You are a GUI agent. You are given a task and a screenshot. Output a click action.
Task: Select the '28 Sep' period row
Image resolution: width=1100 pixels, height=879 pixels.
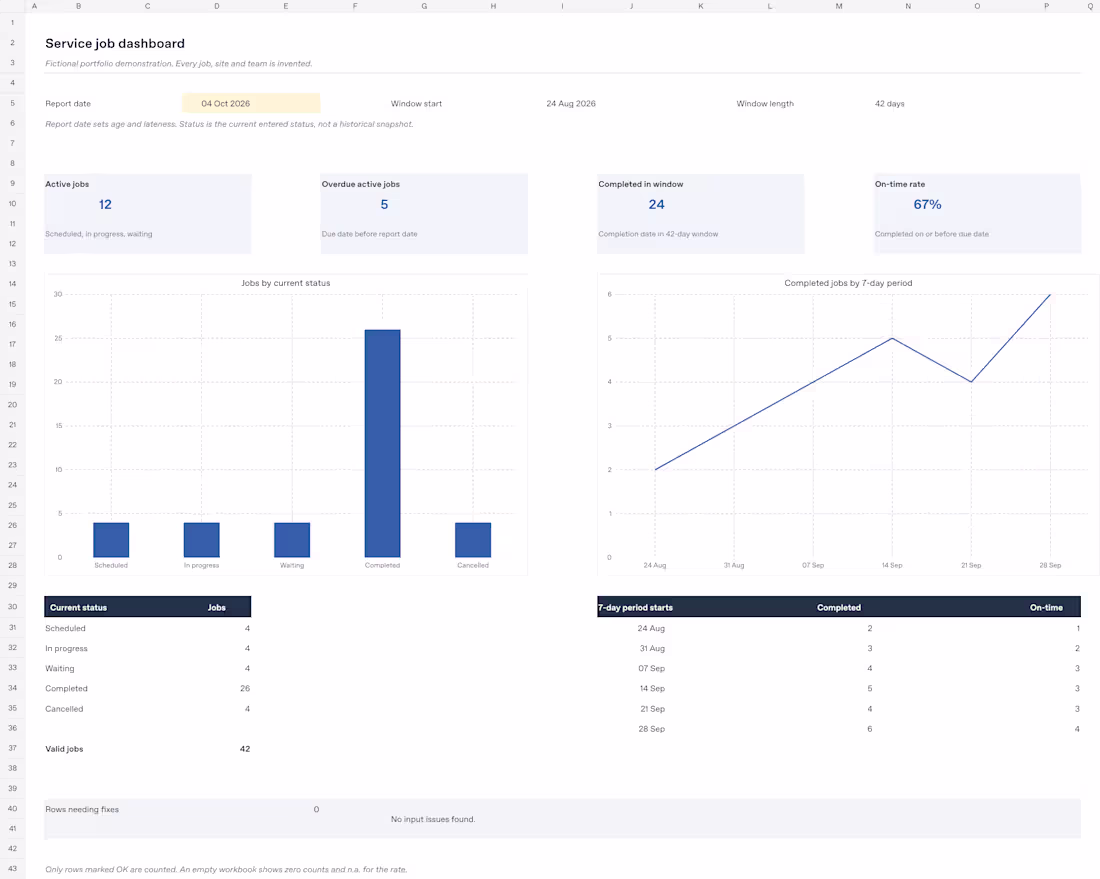coord(839,729)
